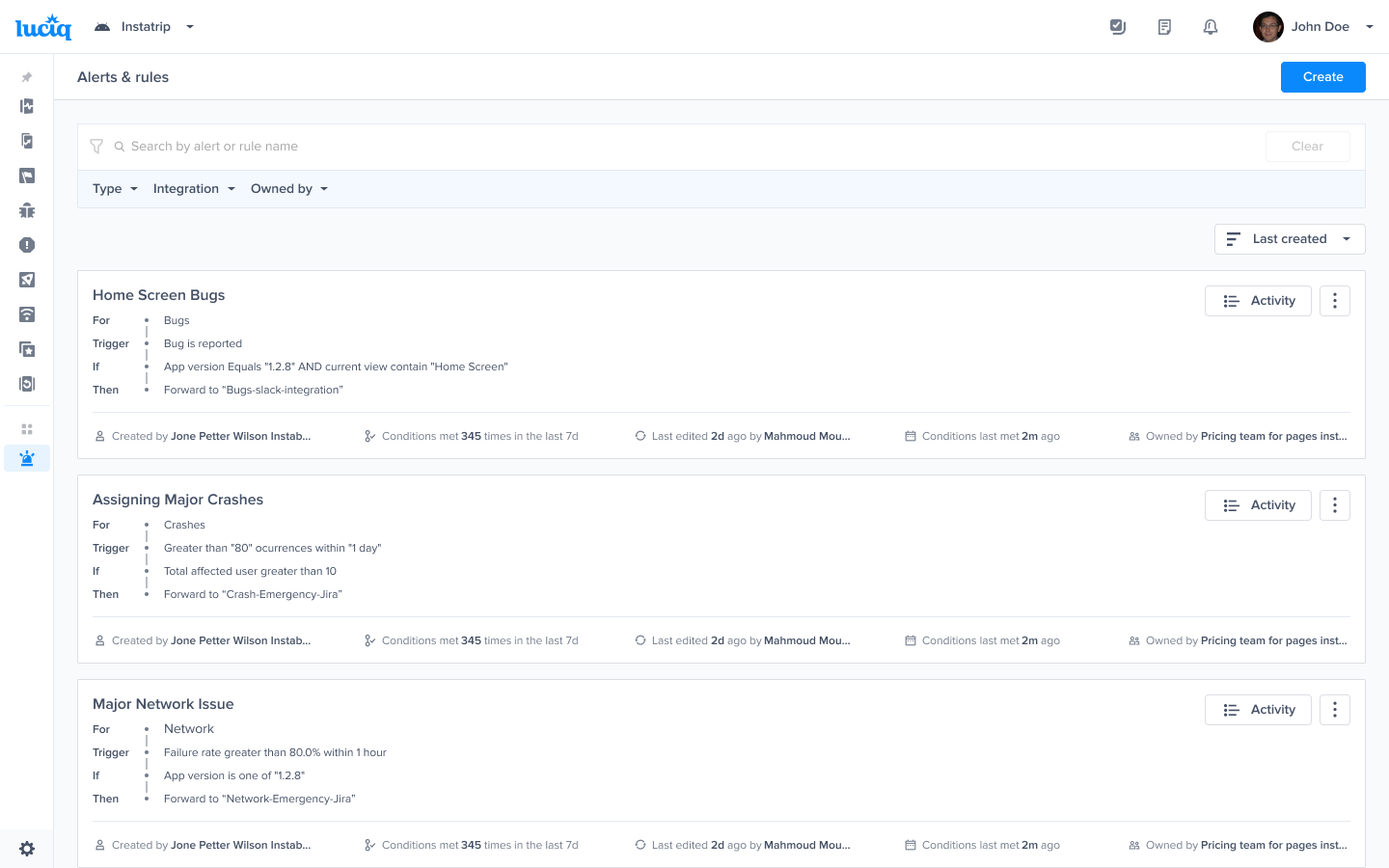Click the checklist tasks icon in header

pos(1118,27)
